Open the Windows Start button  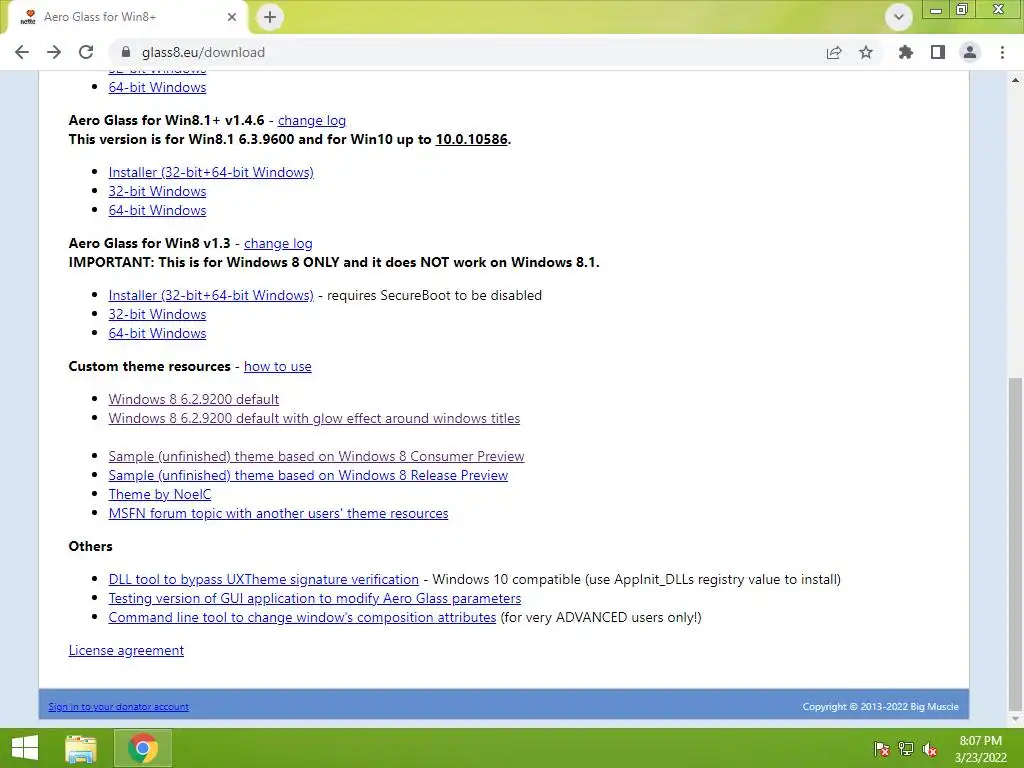tap(25, 748)
